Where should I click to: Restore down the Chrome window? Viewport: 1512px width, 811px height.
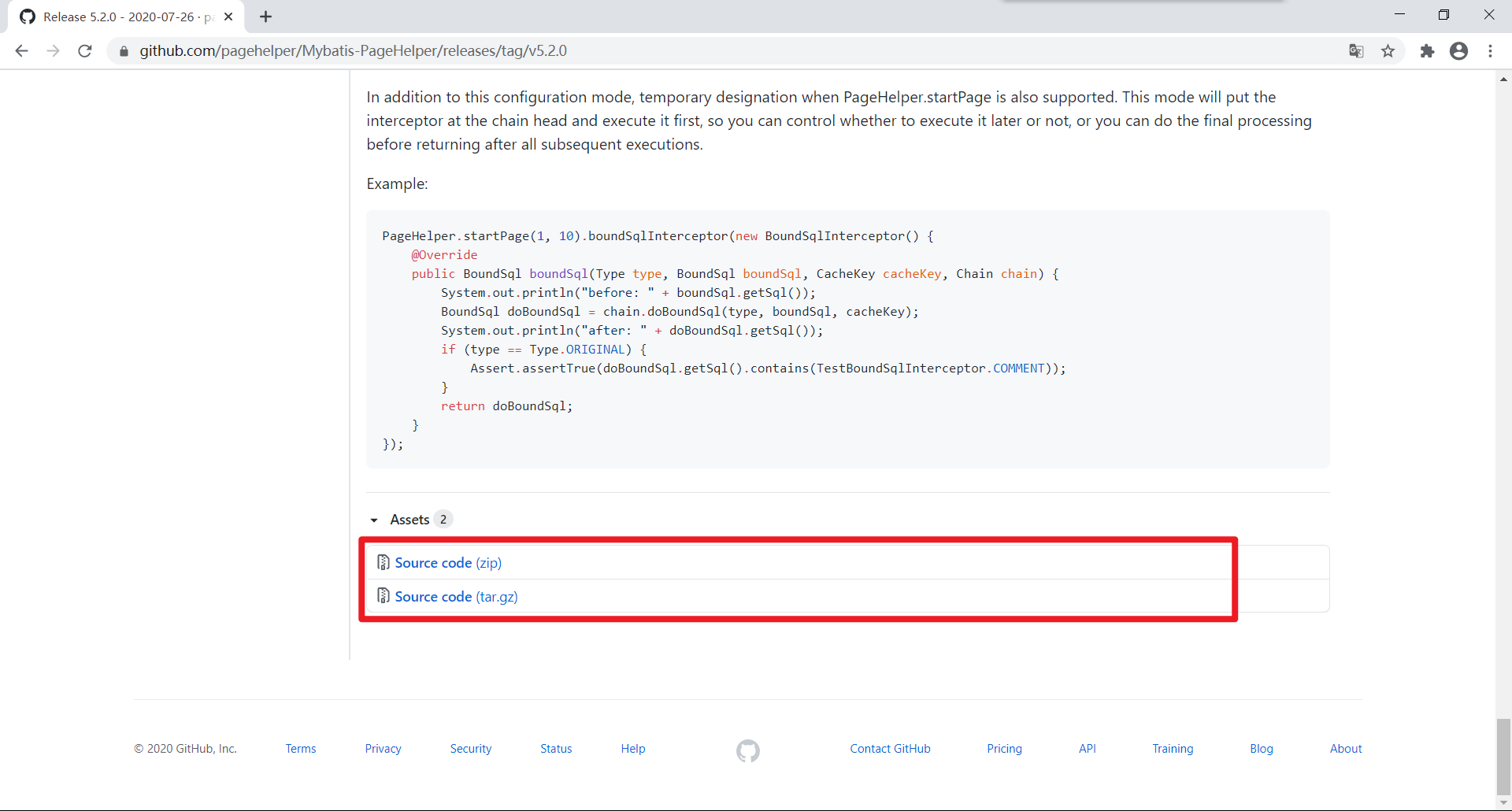(1443, 14)
